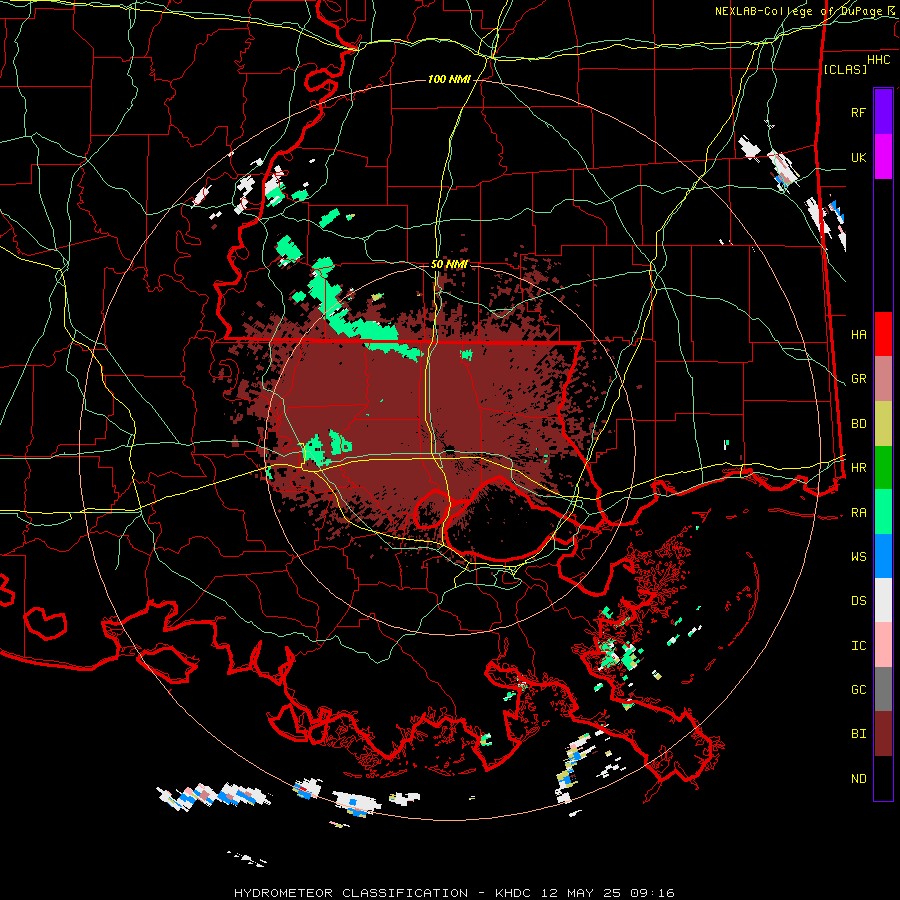The width and height of the screenshot is (900, 900).
Task: Click the RA legend label
Action: point(858,513)
